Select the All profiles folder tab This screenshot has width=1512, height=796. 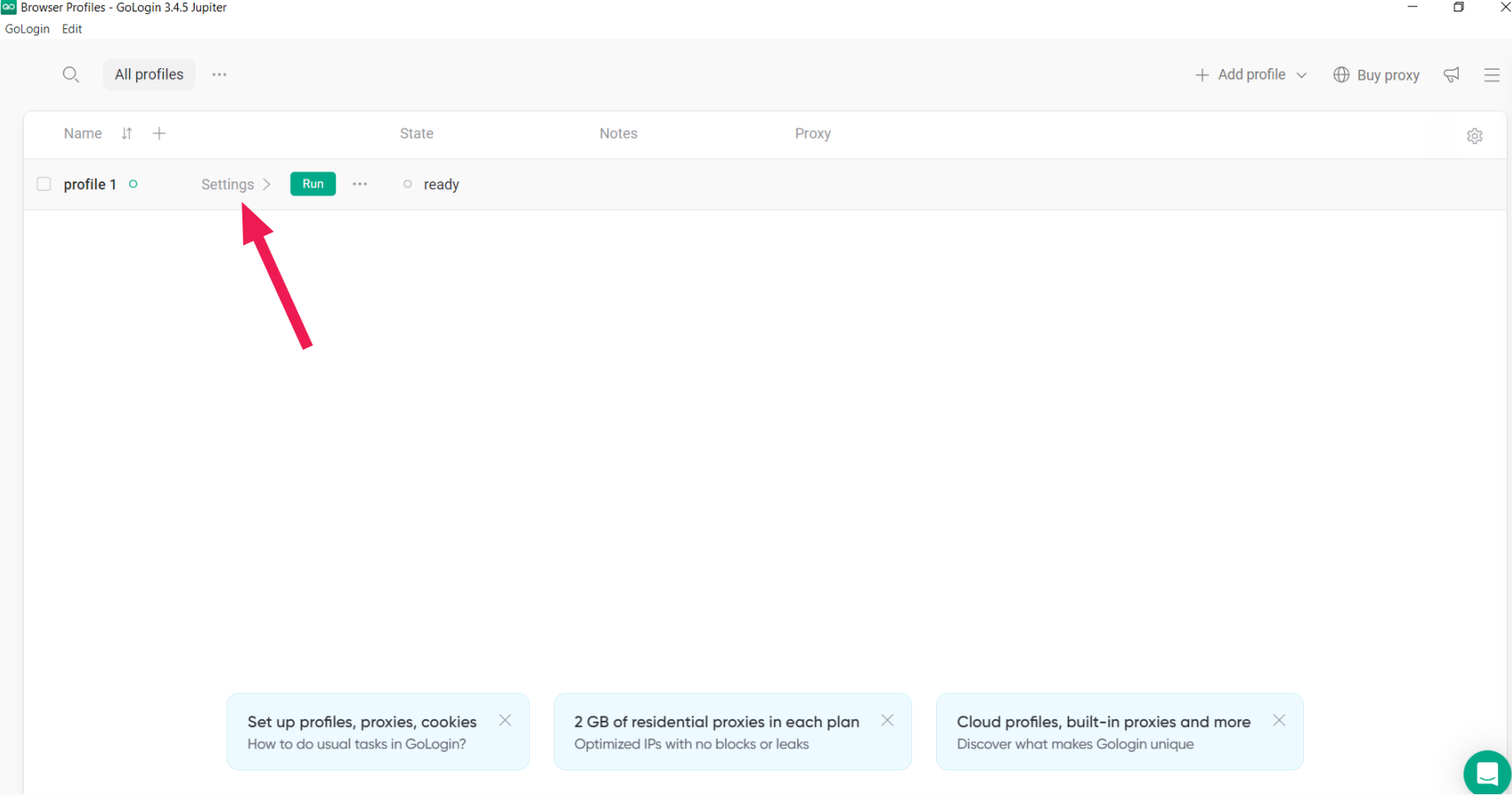point(149,74)
